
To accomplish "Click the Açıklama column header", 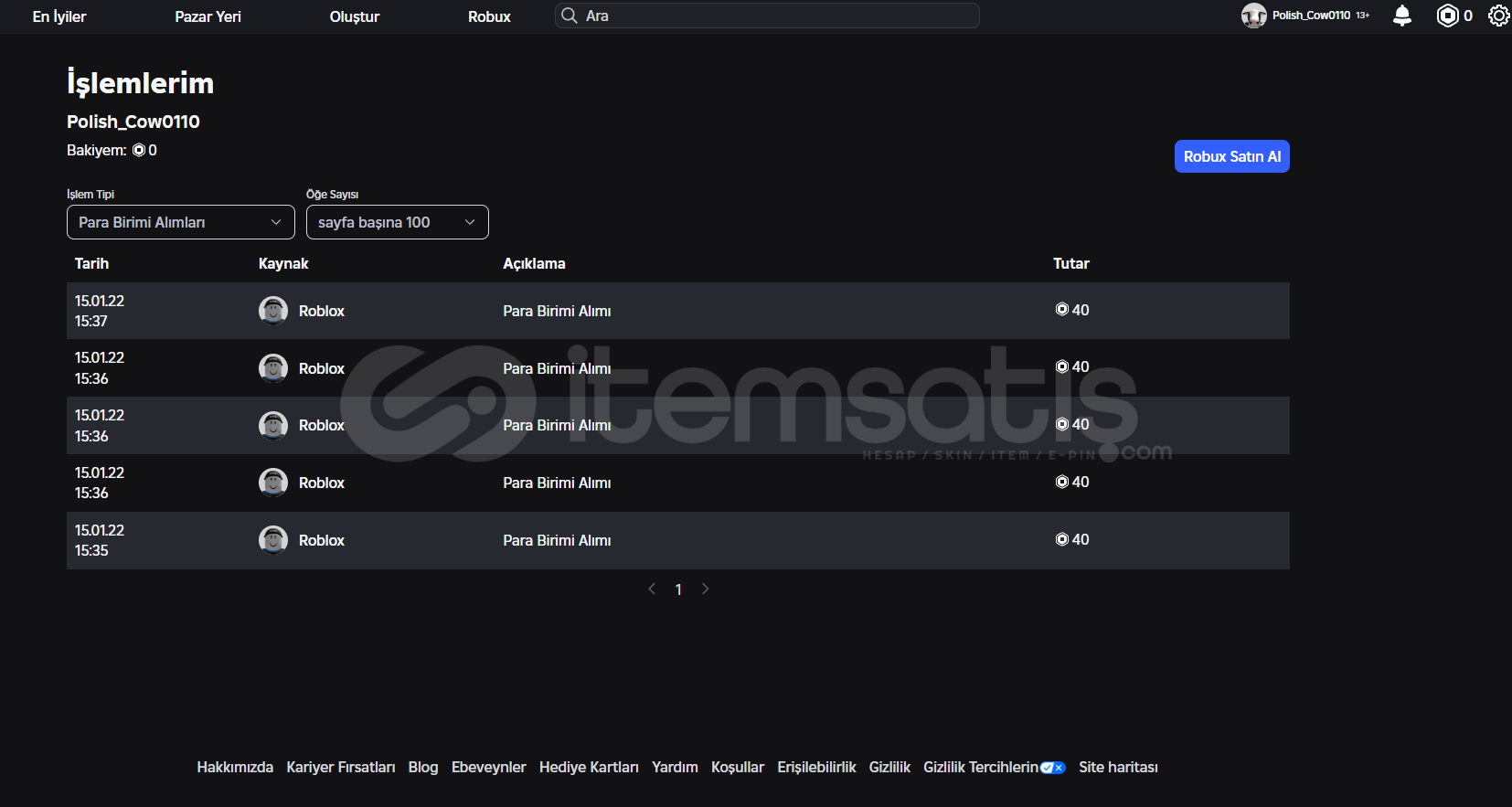I will click(x=534, y=263).
